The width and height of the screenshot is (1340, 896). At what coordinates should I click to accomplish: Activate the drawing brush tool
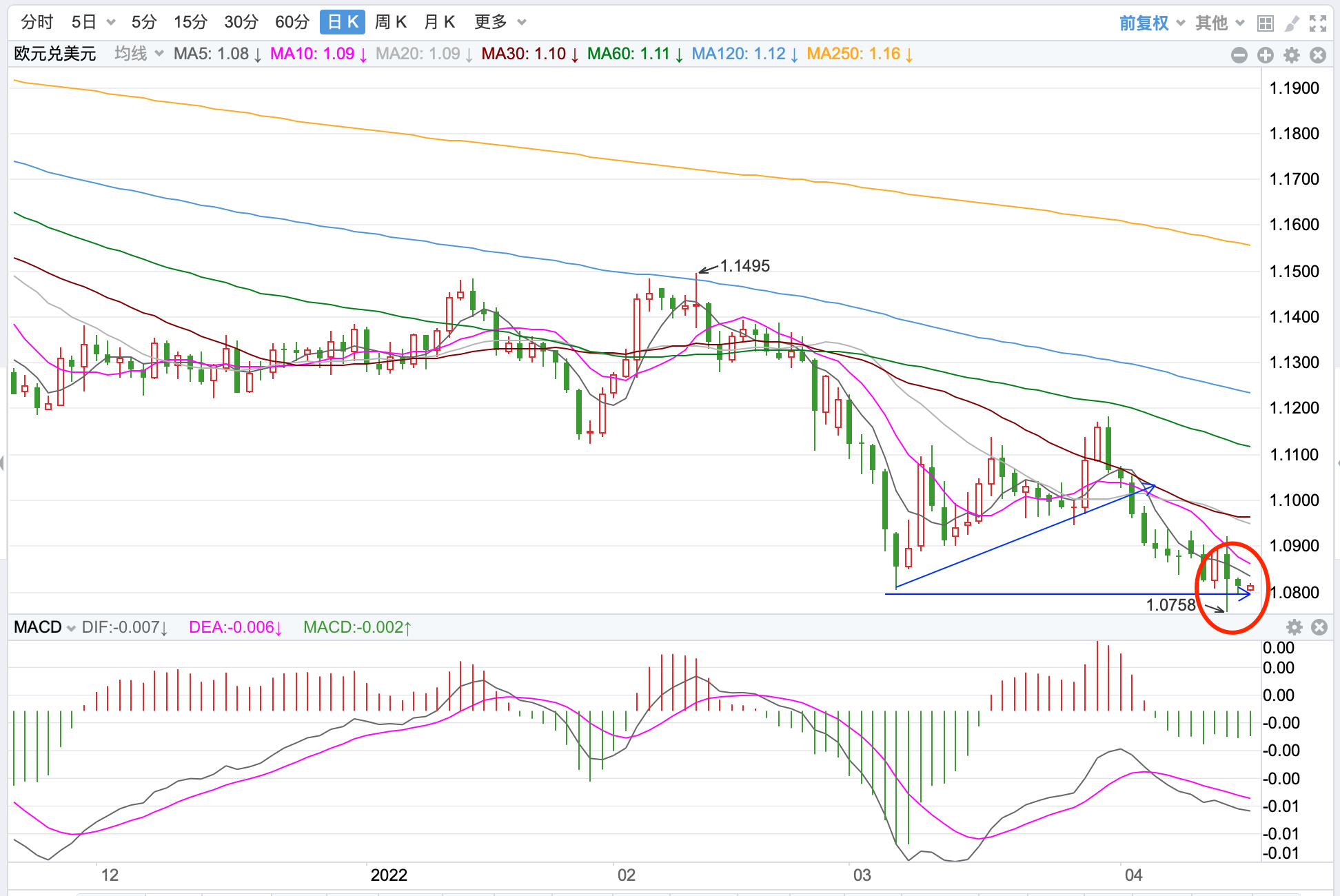[1292, 23]
